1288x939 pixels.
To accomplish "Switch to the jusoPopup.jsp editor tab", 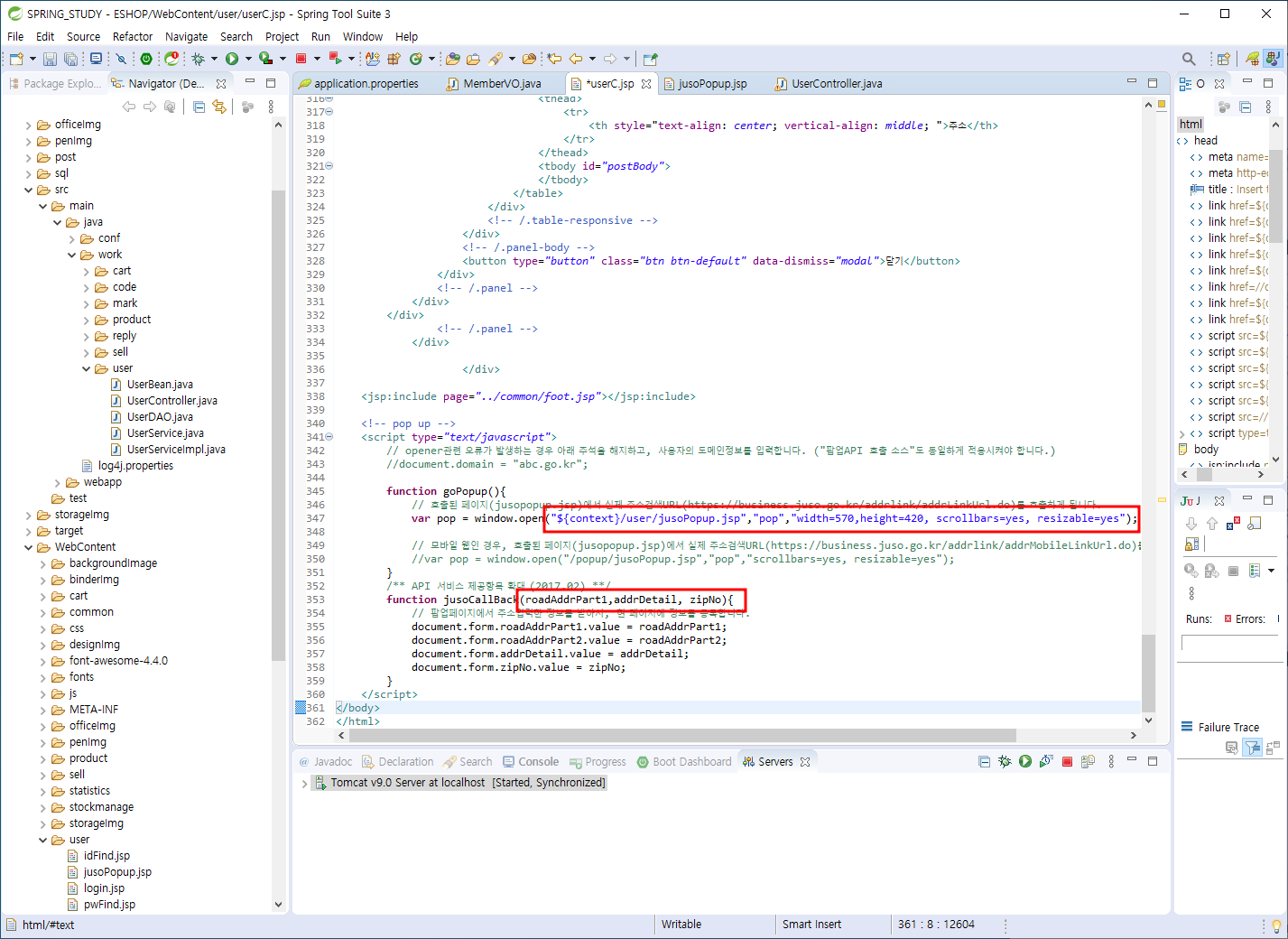I will pyautogui.click(x=705, y=84).
